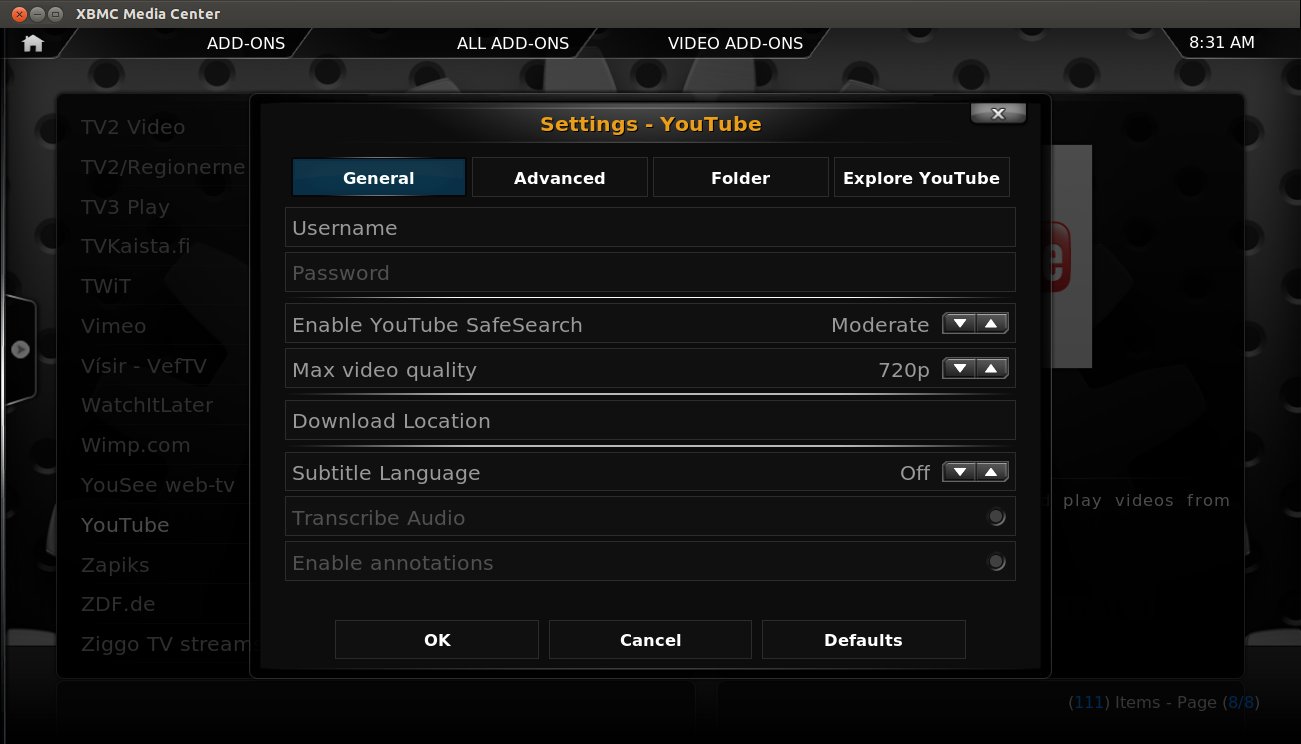1301x744 pixels.
Task: Click the OK button
Action: click(x=437, y=640)
